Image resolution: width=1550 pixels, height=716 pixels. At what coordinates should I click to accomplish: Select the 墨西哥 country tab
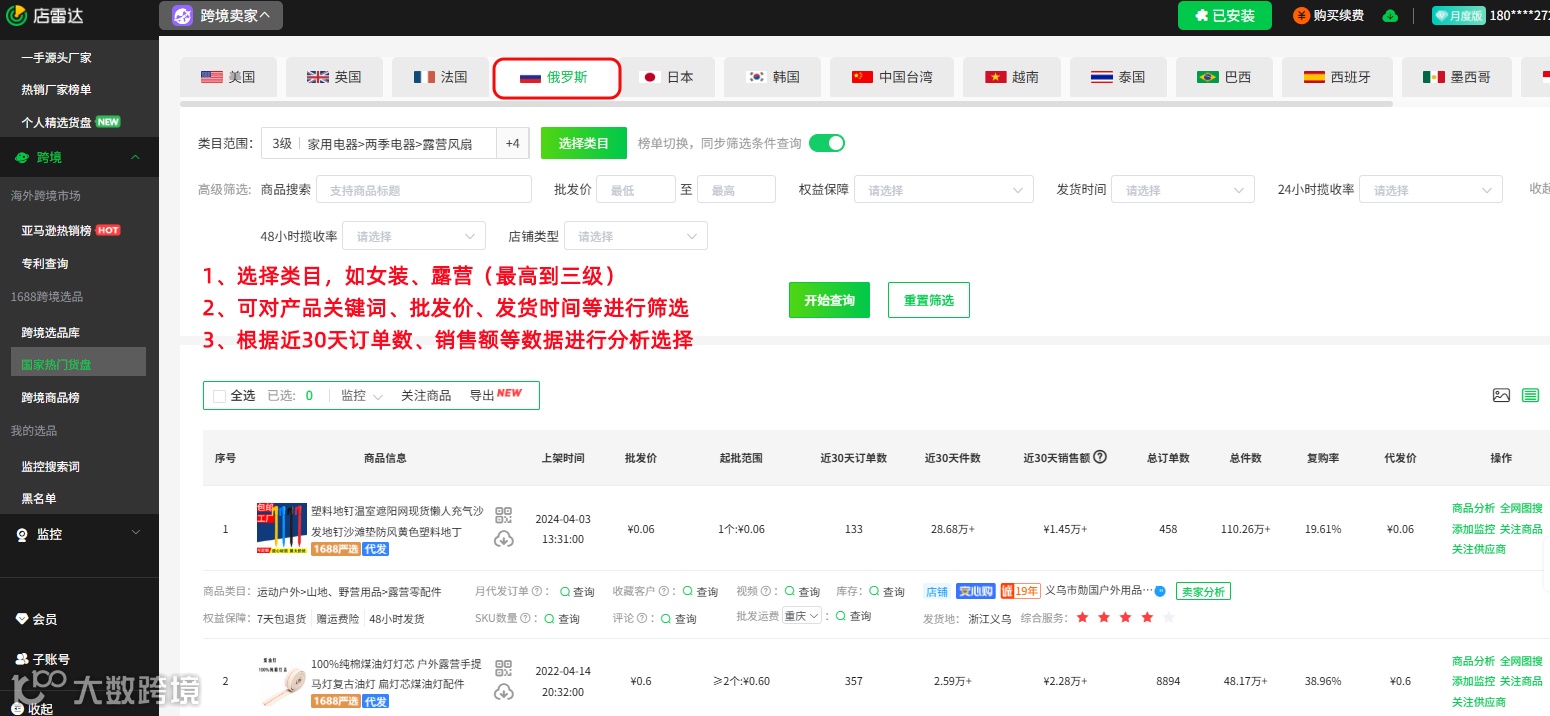pyautogui.click(x=1456, y=77)
